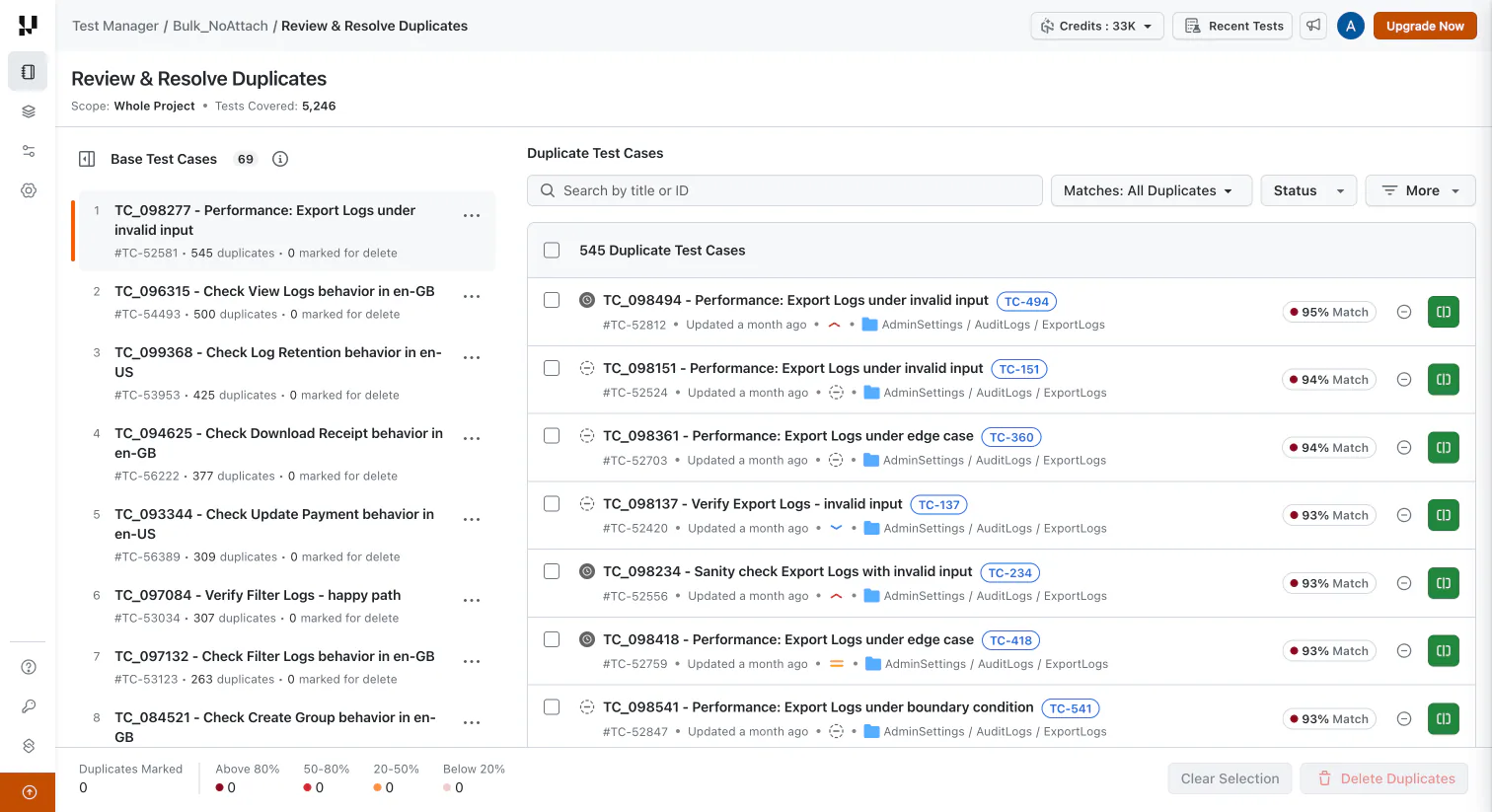Open the user avatar A menu

click(x=1351, y=26)
